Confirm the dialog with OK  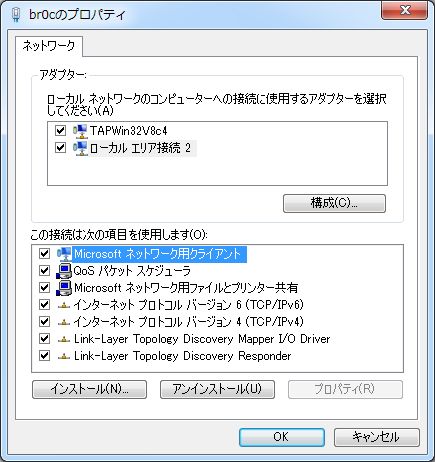click(282, 437)
